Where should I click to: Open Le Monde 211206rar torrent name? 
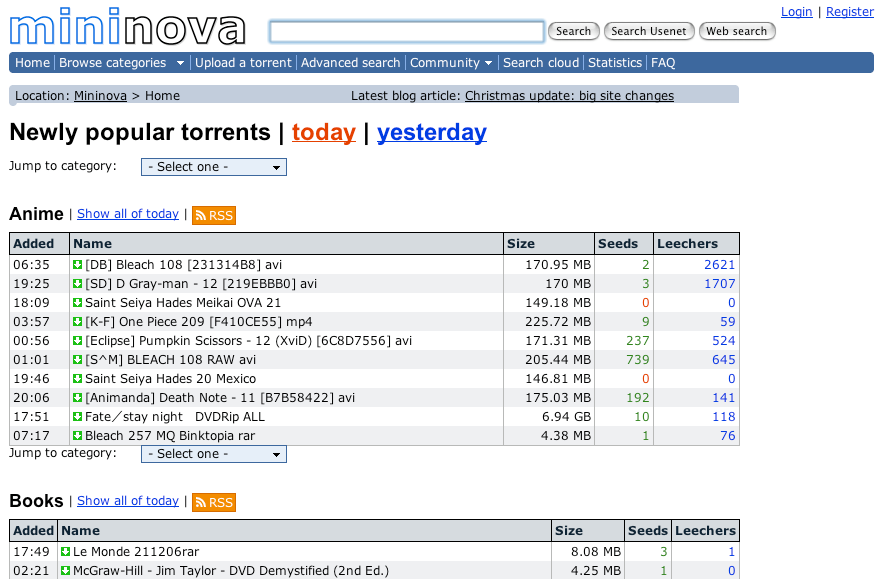point(136,552)
